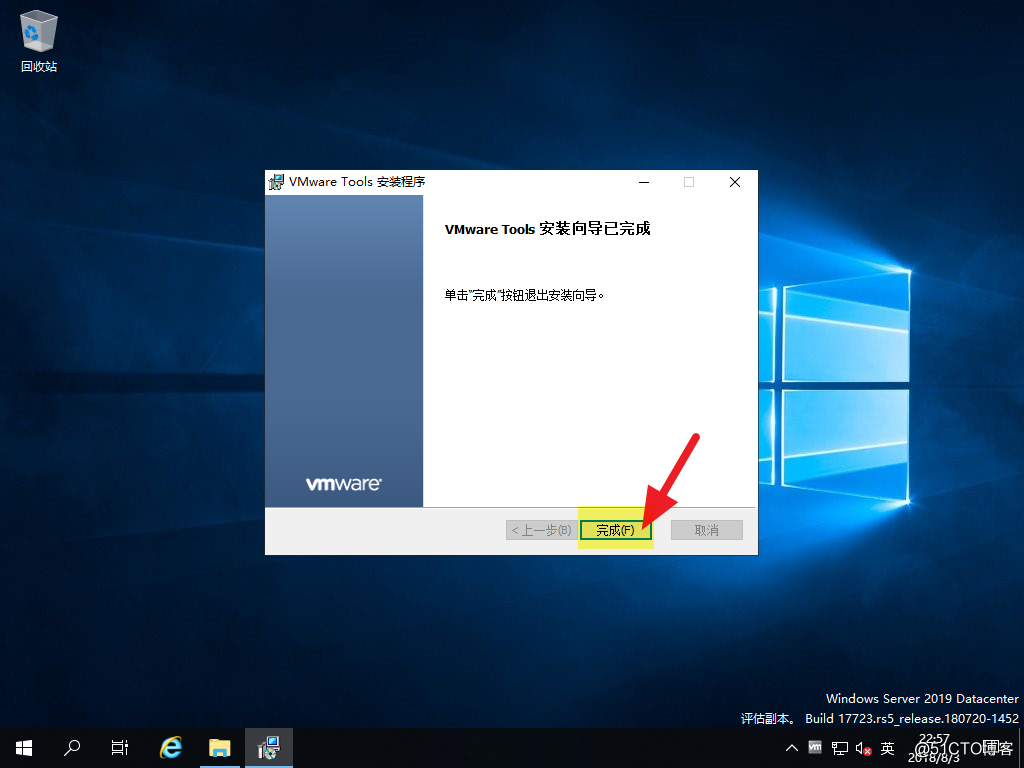Click installer title bar icon
The width and height of the screenshot is (1024, 768).
point(277,182)
